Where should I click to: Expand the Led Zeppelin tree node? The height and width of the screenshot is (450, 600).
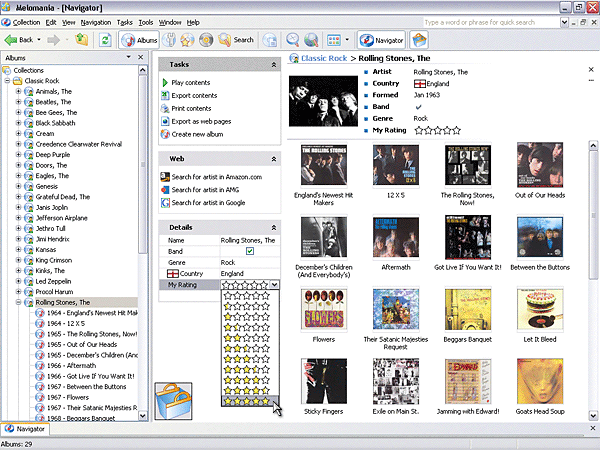pyautogui.click(x=18, y=281)
